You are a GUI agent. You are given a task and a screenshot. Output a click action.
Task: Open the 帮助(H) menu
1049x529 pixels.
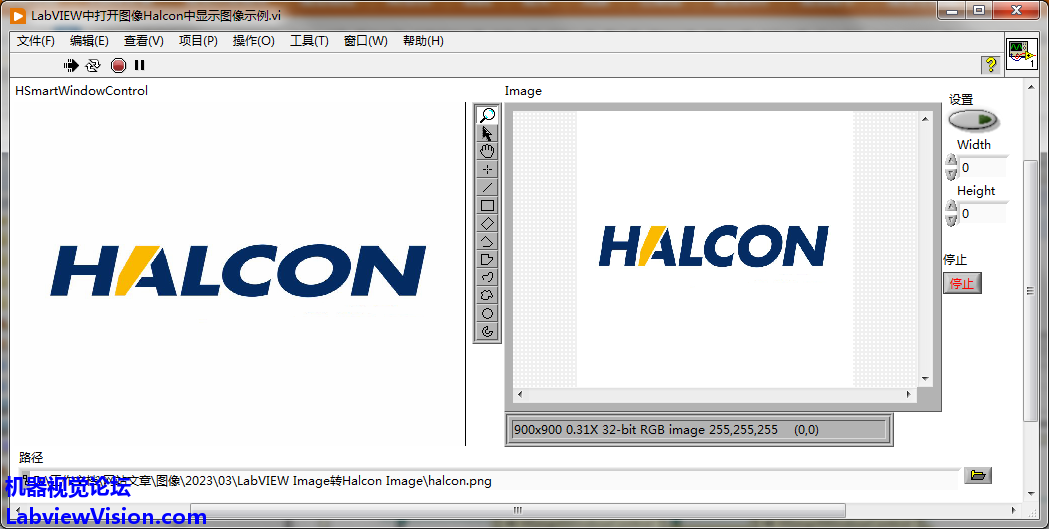coord(423,41)
